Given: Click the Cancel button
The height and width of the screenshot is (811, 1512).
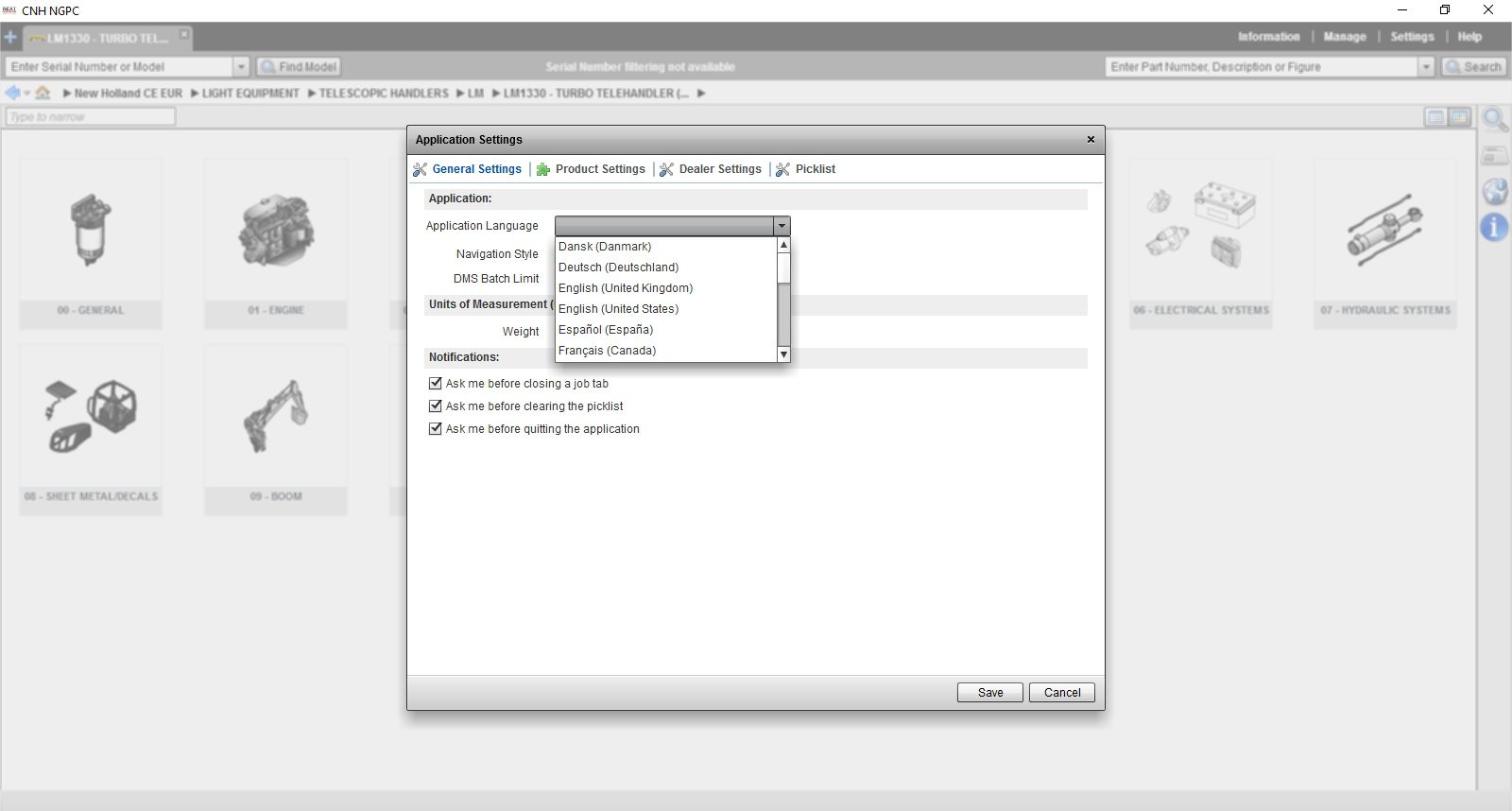Looking at the screenshot, I should (x=1062, y=693).
